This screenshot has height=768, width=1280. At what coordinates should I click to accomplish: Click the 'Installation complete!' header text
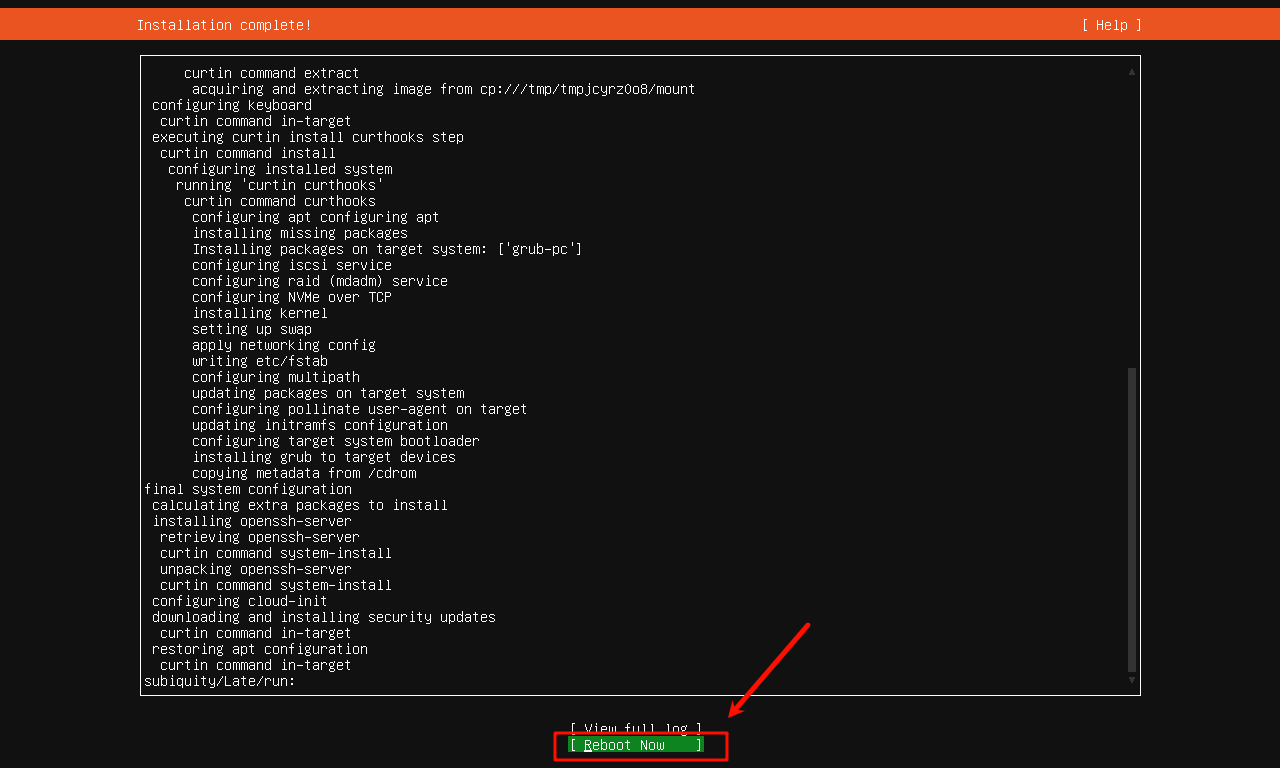224,25
